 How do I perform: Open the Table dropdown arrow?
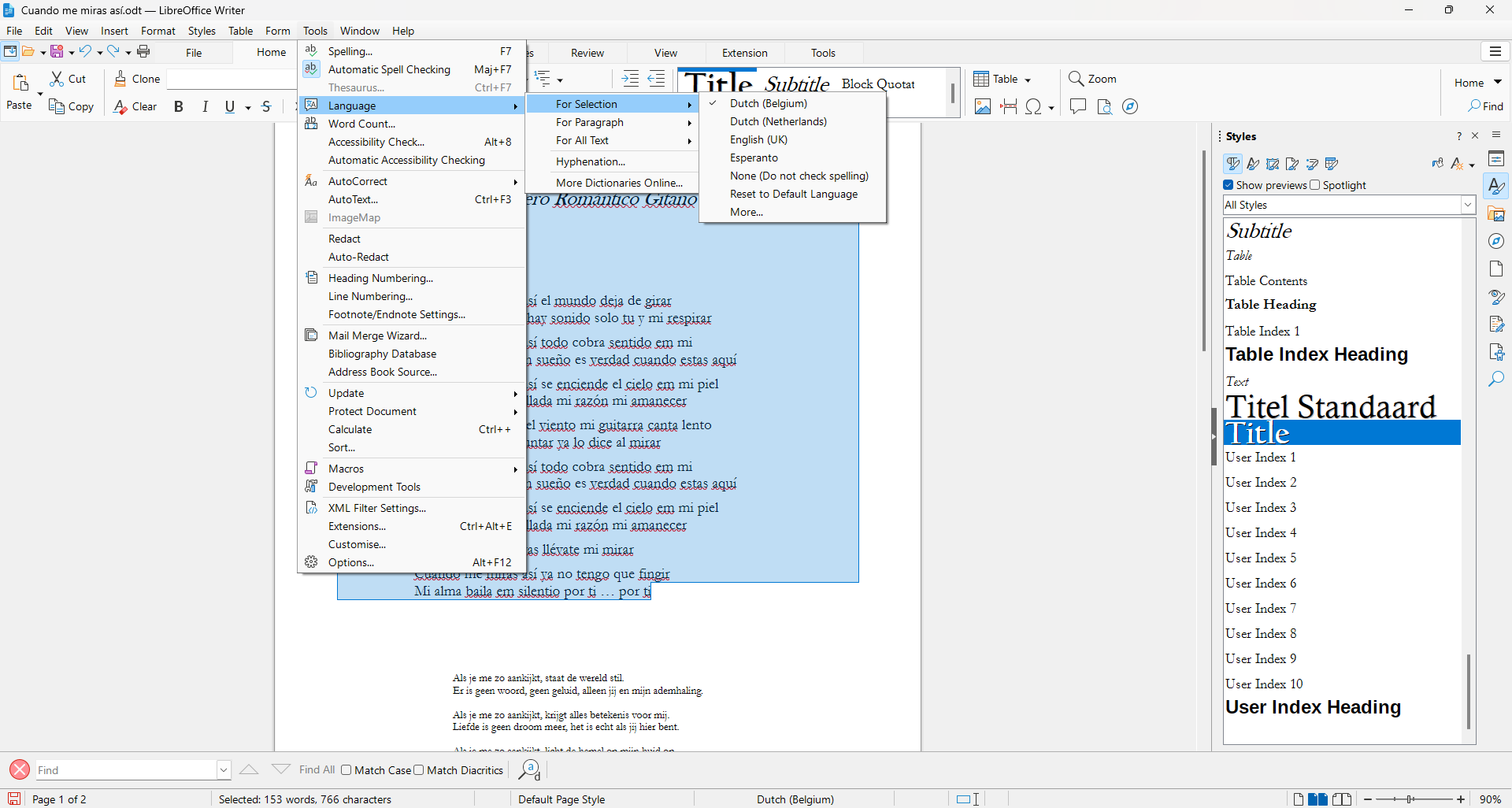(x=1028, y=80)
